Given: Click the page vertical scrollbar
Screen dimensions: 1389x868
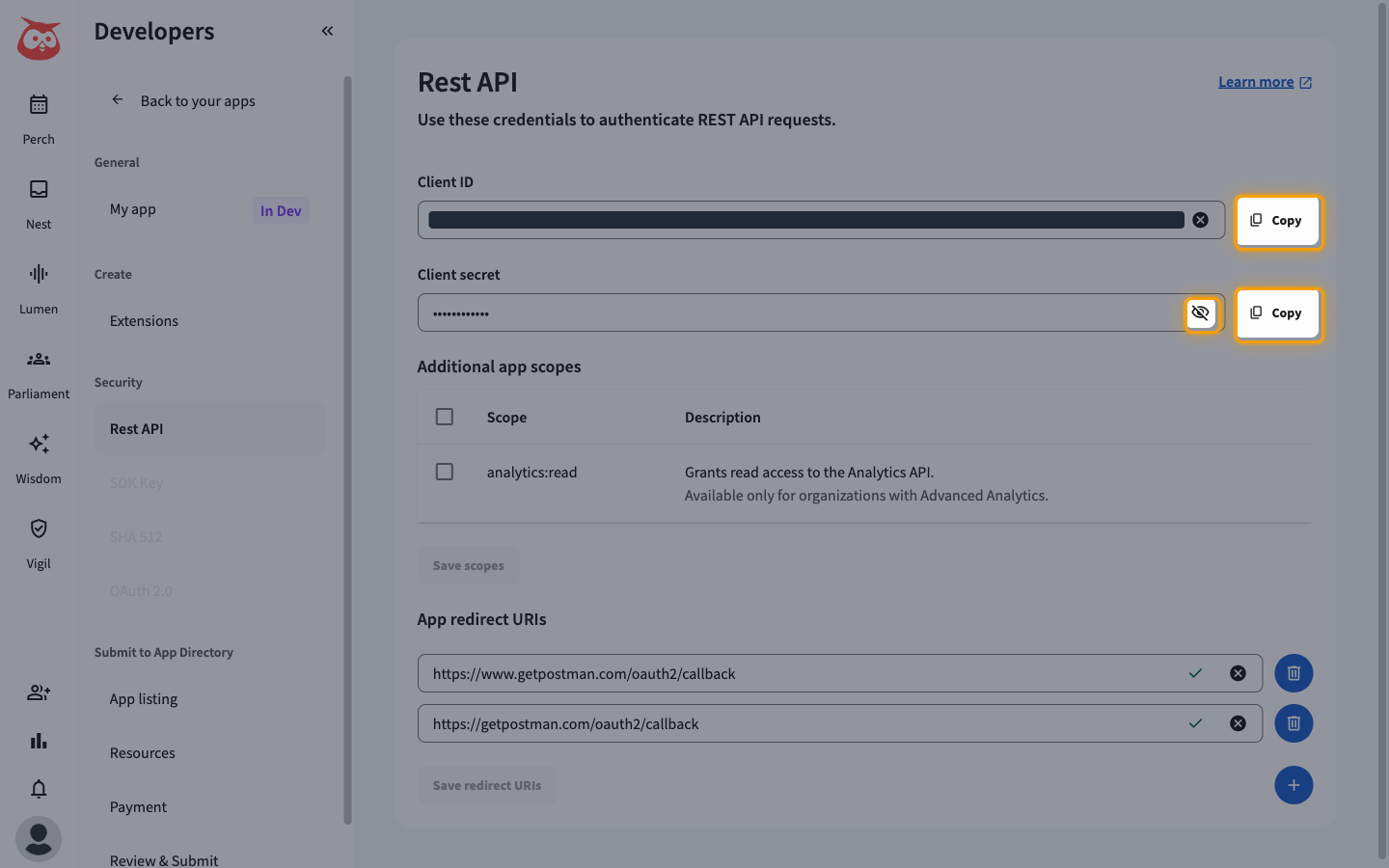Looking at the screenshot, I should tap(1382, 429).
